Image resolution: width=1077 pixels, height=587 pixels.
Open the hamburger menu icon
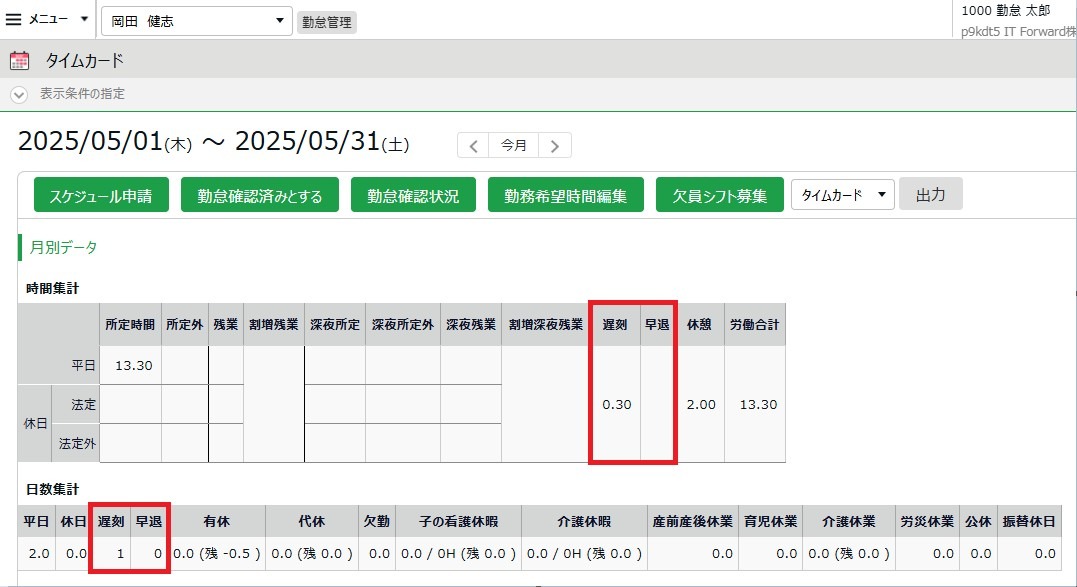pyautogui.click(x=14, y=19)
